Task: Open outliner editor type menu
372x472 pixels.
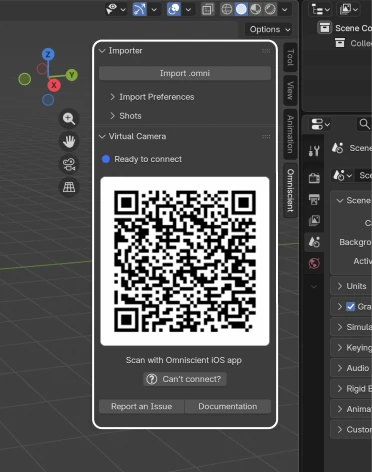Action: coord(320,9)
